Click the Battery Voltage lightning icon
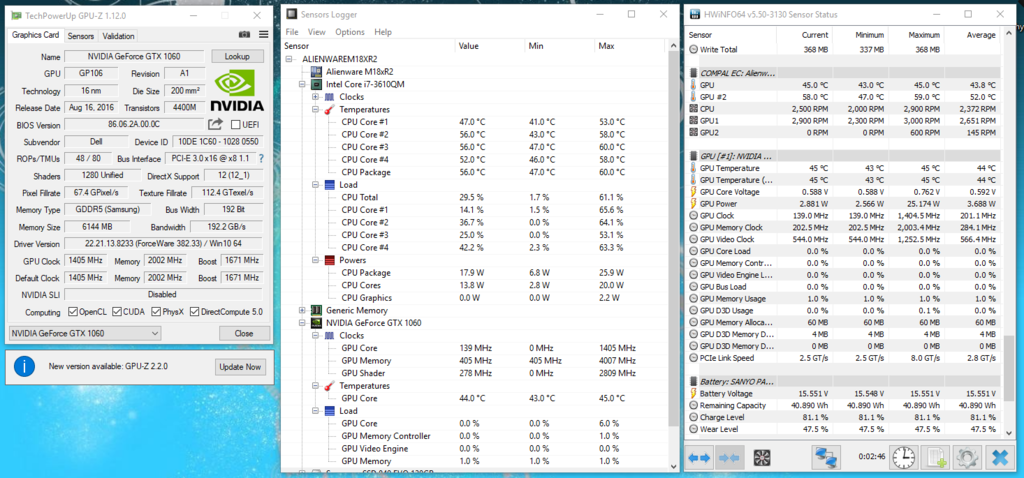The height and width of the screenshot is (478, 1024). pyautogui.click(x=693, y=394)
